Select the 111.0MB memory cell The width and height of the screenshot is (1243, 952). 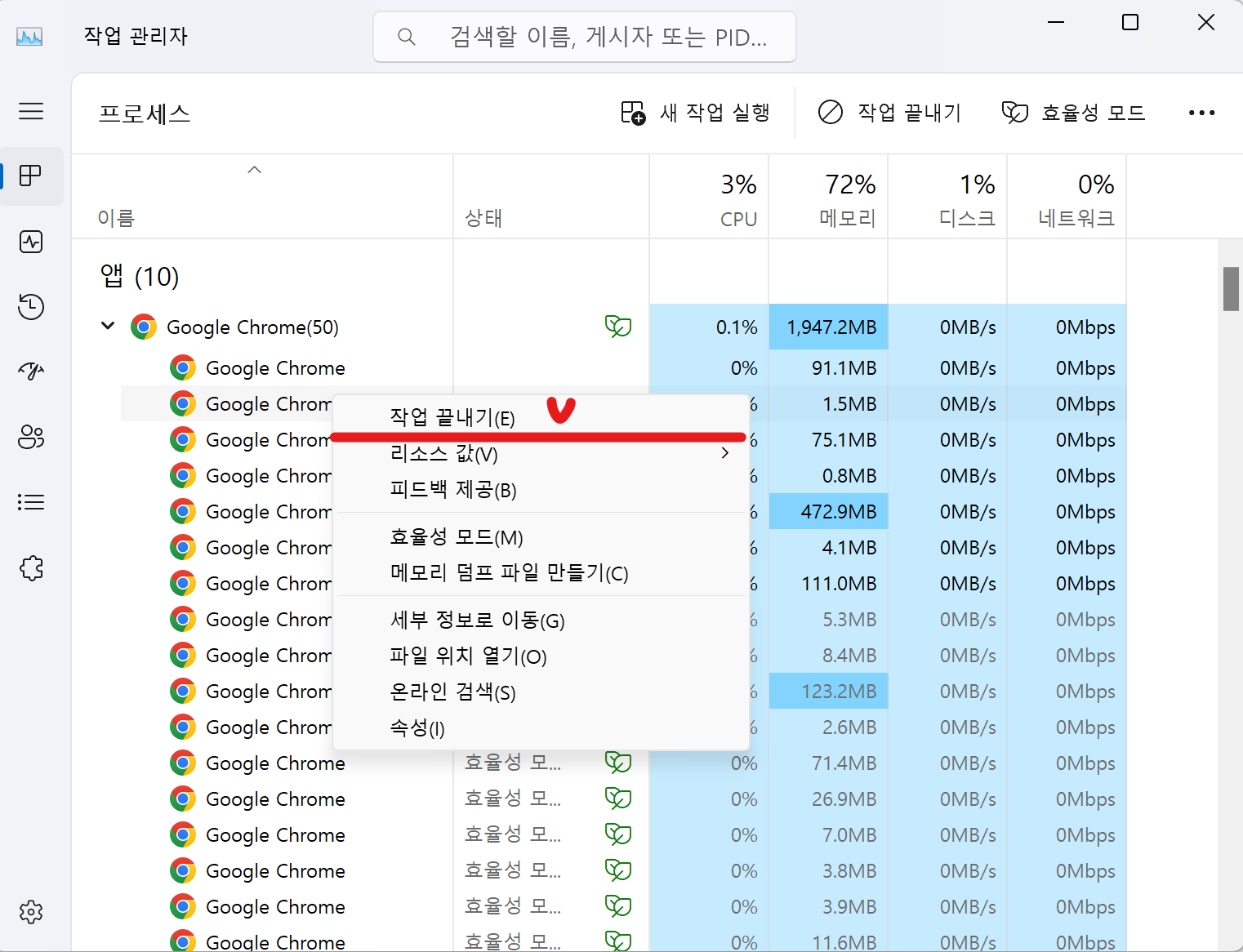coord(828,584)
